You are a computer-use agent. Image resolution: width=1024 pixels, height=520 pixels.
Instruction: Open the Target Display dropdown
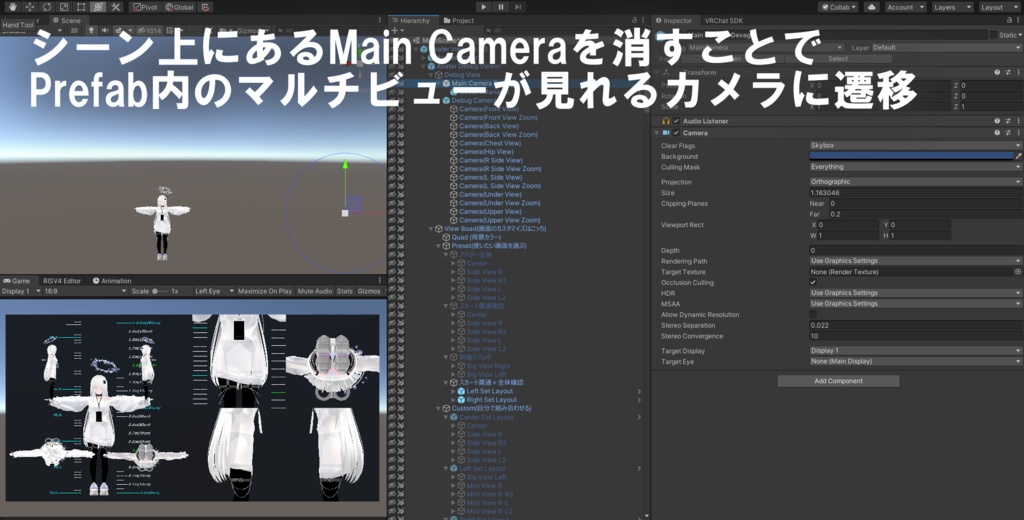pyautogui.click(x=916, y=351)
